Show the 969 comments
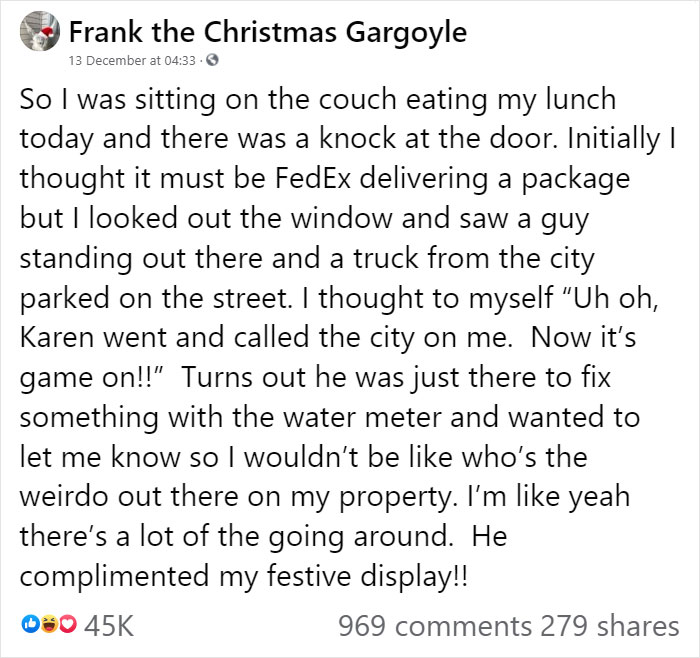 point(434,625)
